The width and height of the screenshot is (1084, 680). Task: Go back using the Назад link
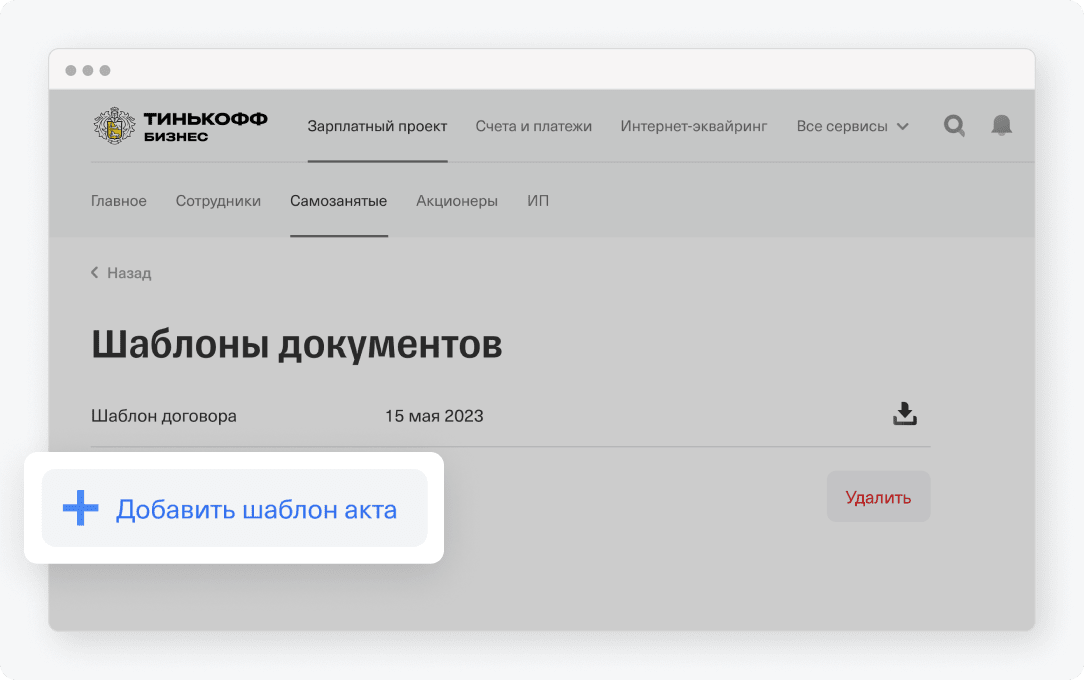[121, 273]
